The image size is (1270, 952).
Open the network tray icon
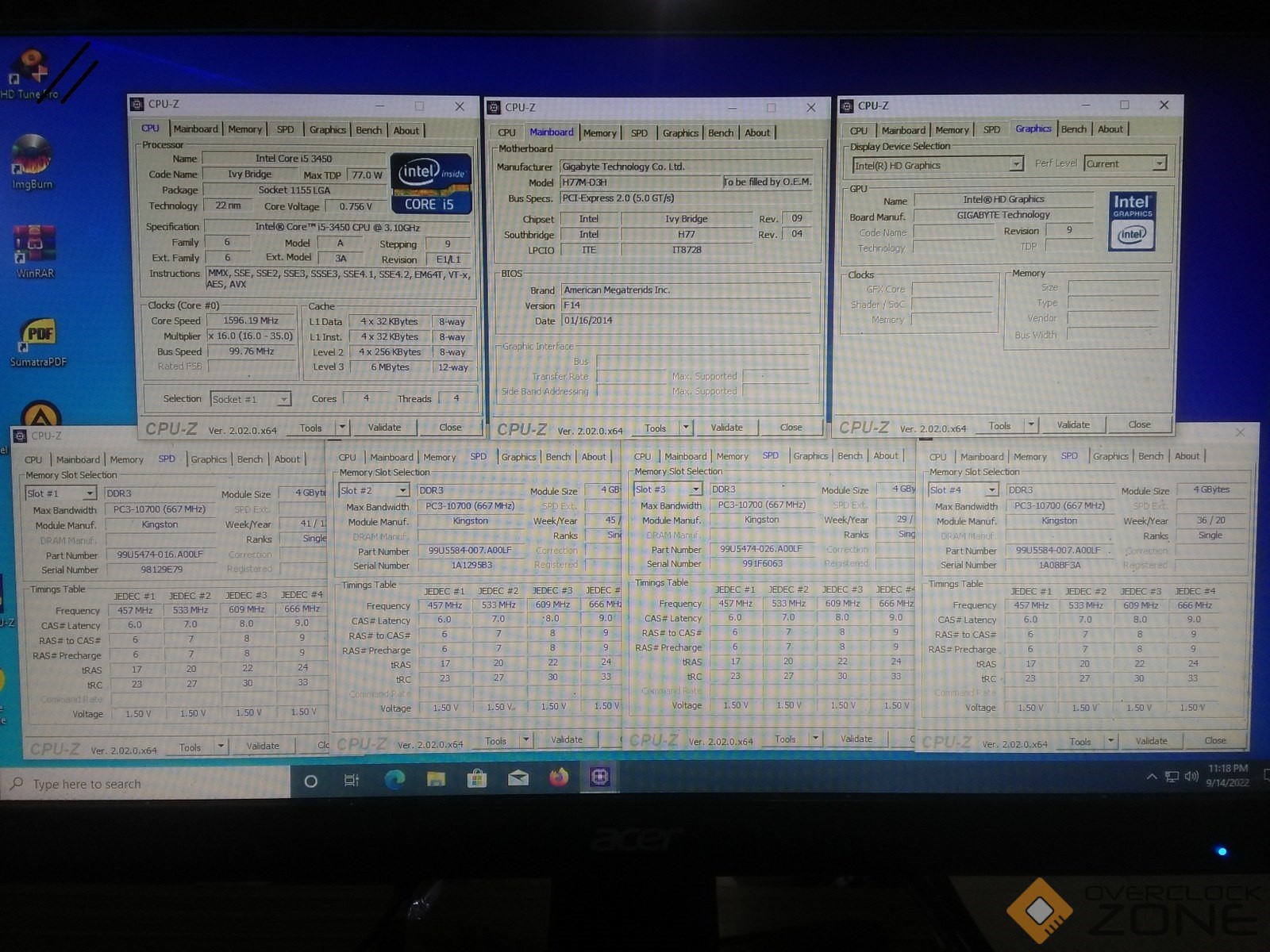point(1172,777)
